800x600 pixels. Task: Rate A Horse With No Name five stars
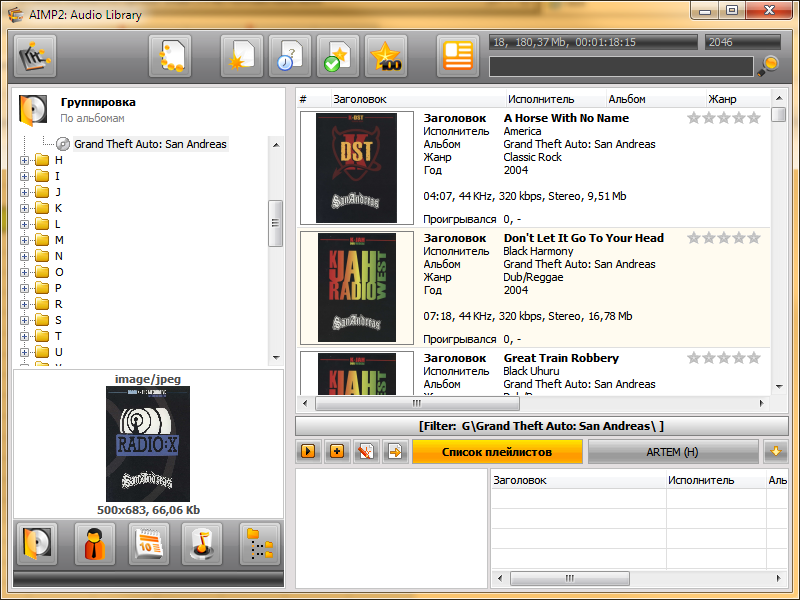pos(754,118)
